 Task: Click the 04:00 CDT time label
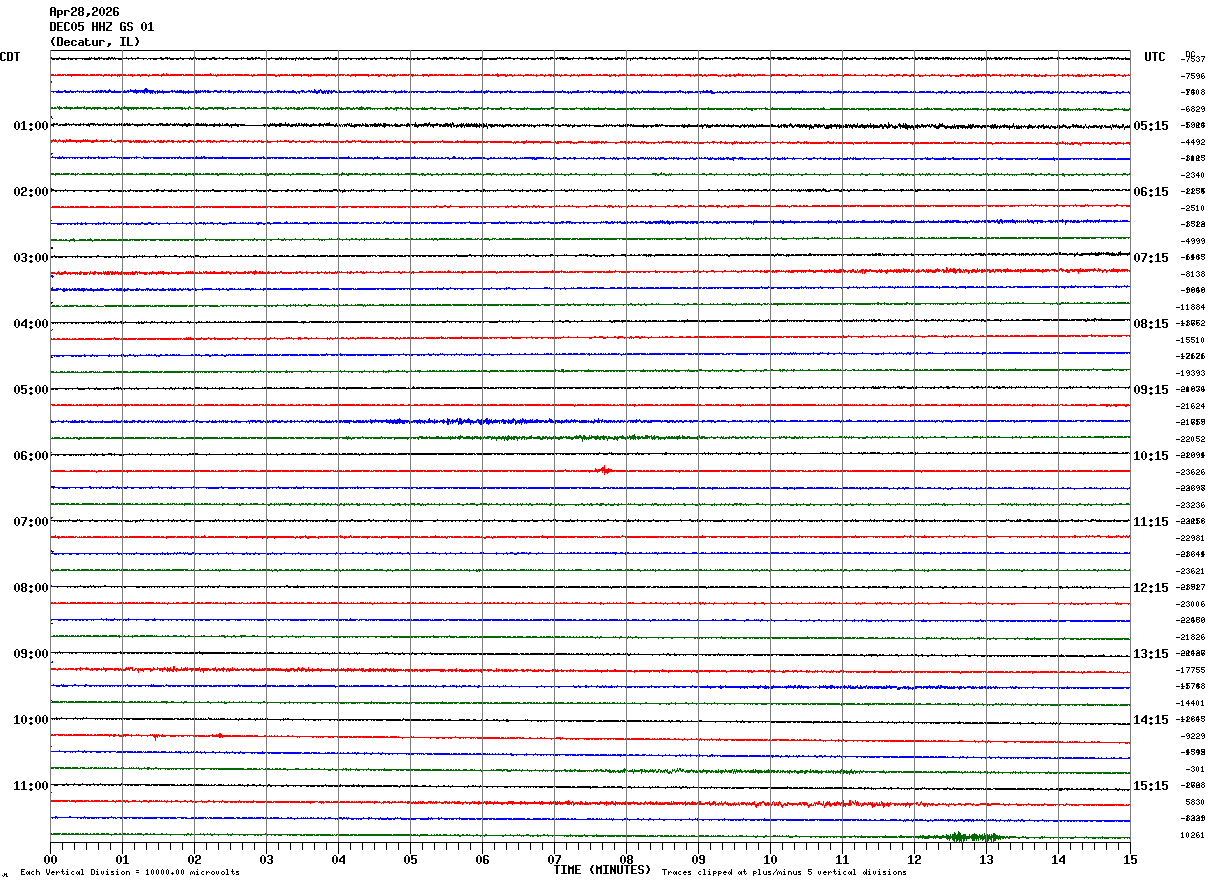click(31, 324)
